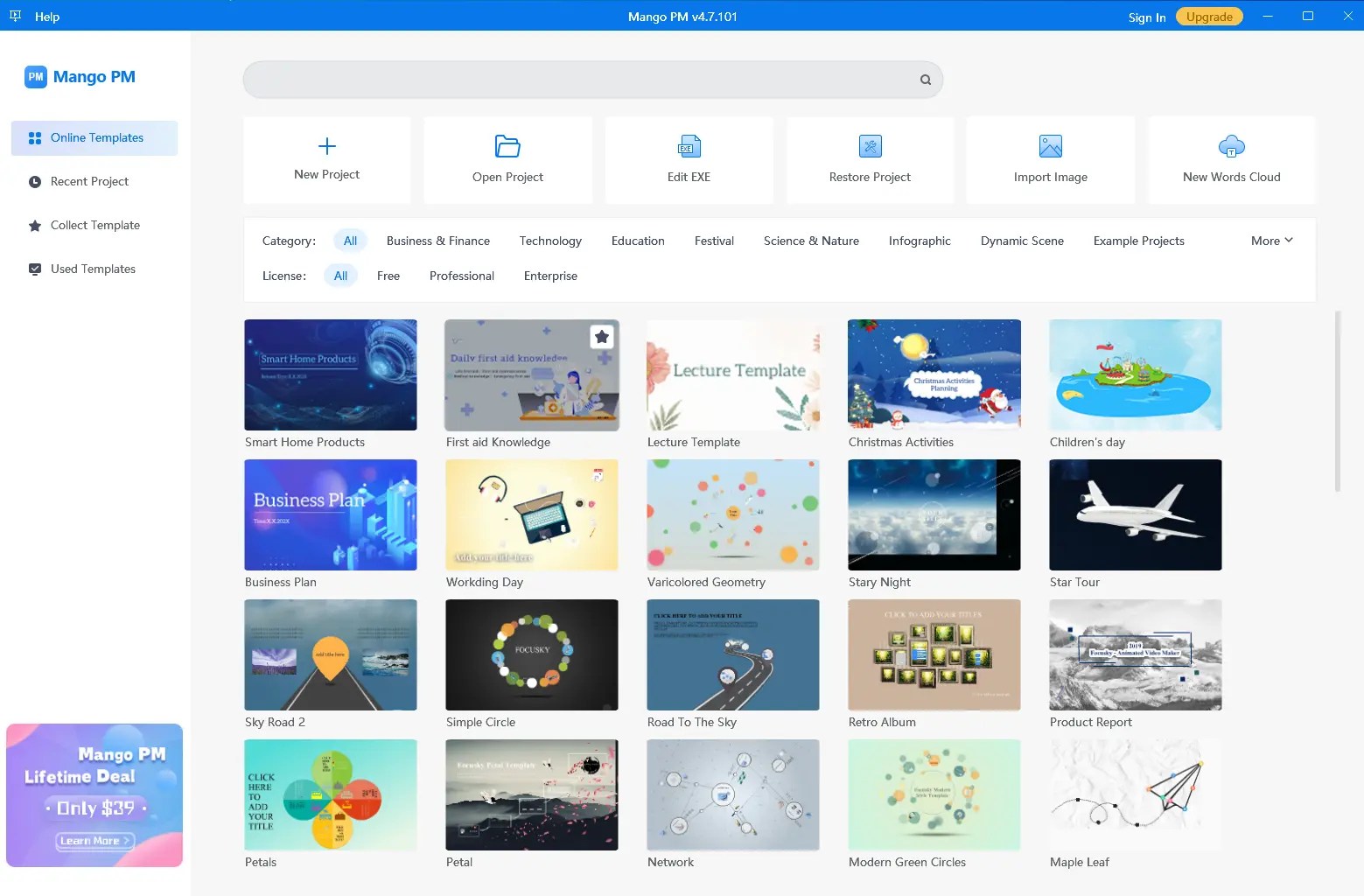The height and width of the screenshot is (896, 1364).
Task: Open the Help menu
Action: coord(47,17)
